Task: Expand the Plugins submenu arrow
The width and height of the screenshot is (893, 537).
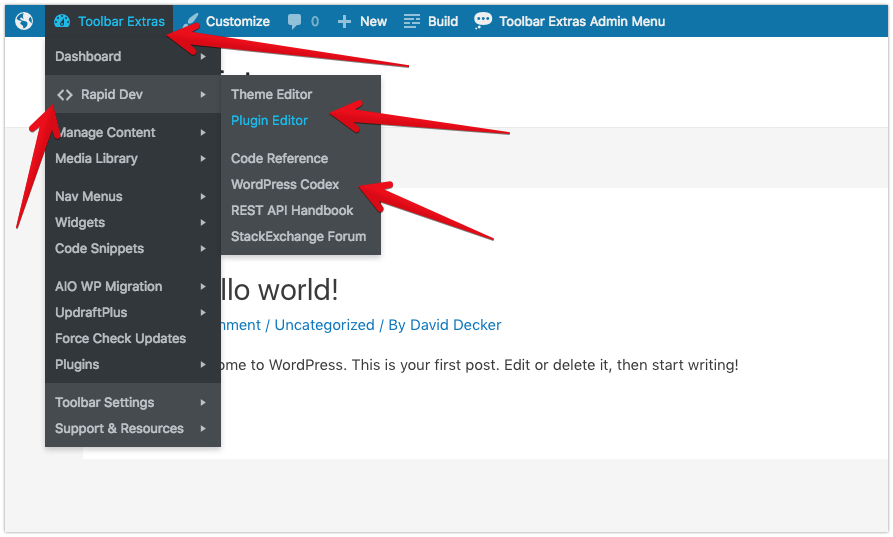Action: point(203,364)
